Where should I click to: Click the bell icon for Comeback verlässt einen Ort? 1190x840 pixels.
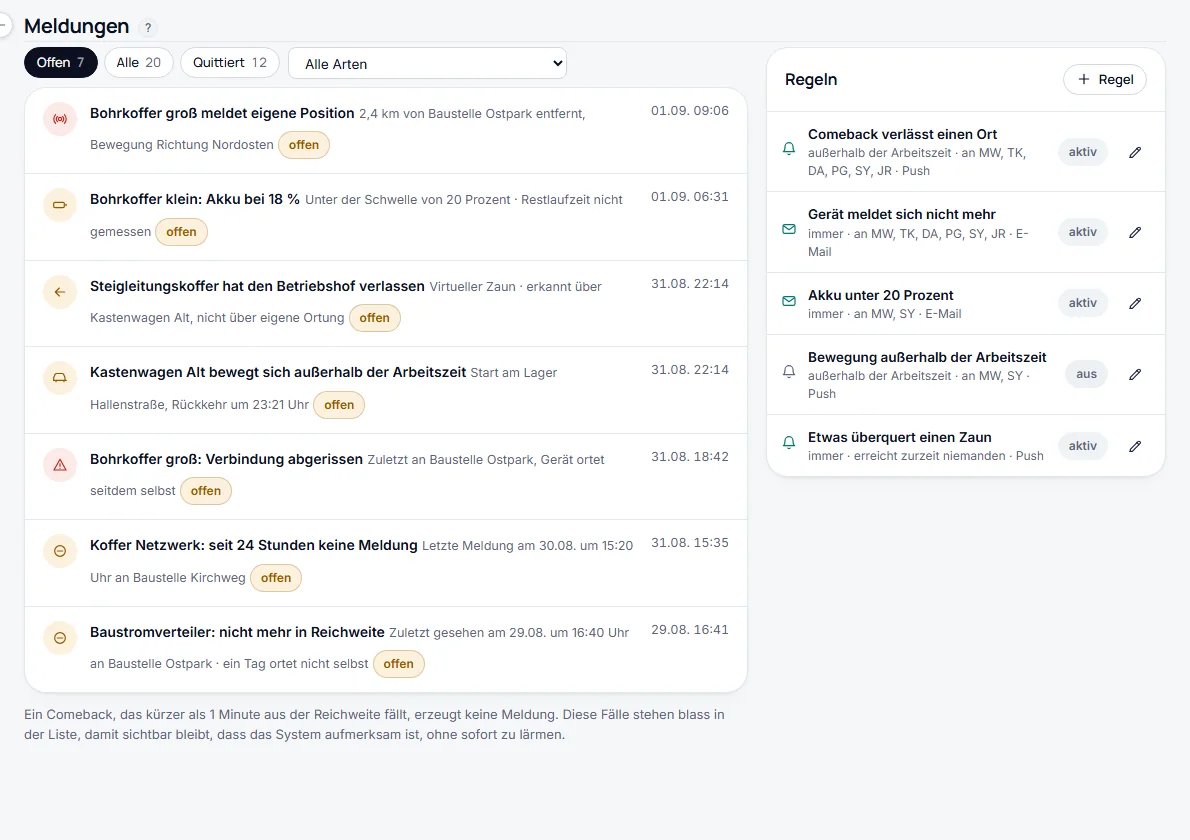789,149
